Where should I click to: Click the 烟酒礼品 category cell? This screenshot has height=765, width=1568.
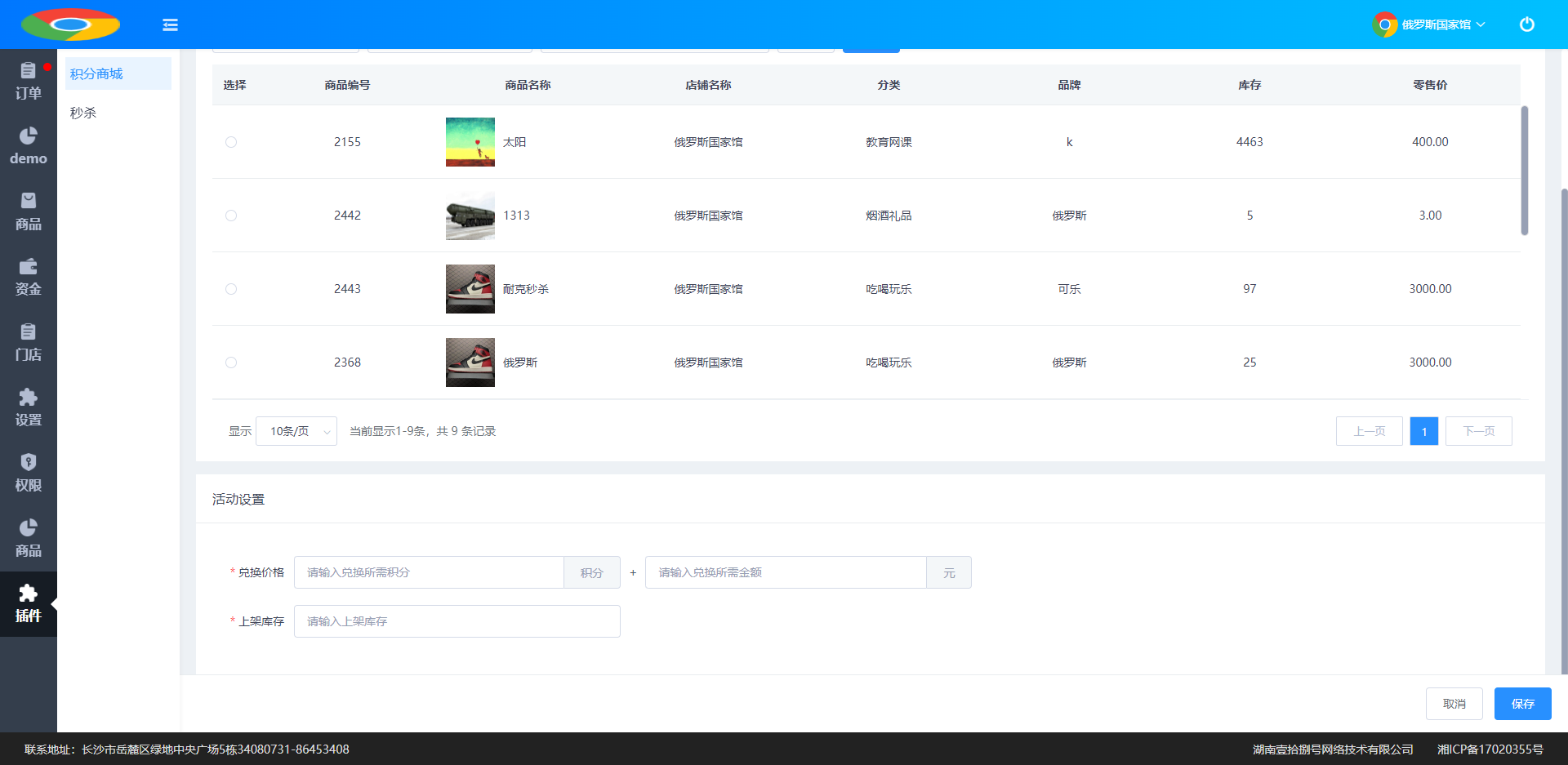click(x=889, y=216)
